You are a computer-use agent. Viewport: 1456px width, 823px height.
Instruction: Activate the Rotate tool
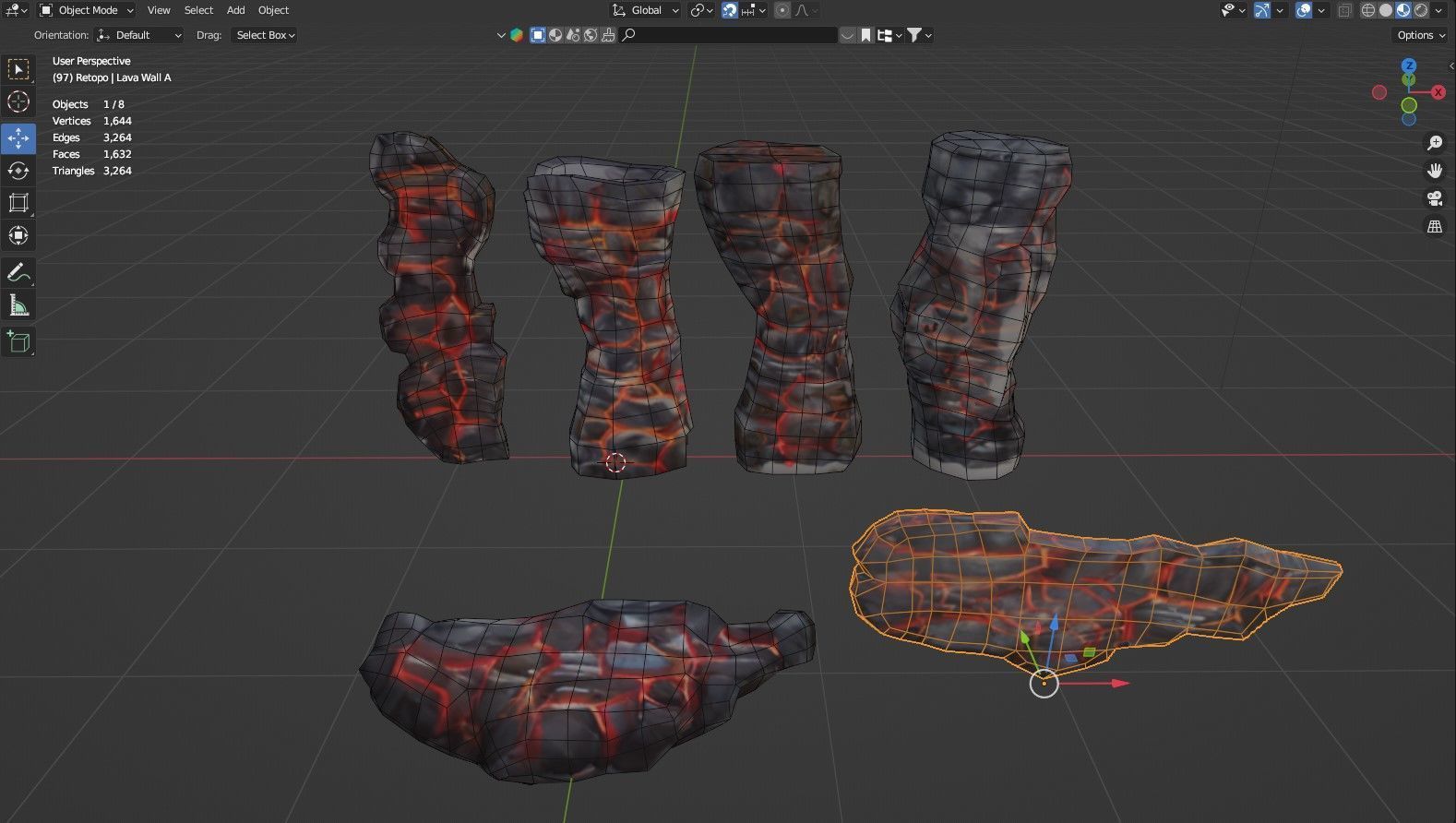pyautogui.click(x=18, y=171)
